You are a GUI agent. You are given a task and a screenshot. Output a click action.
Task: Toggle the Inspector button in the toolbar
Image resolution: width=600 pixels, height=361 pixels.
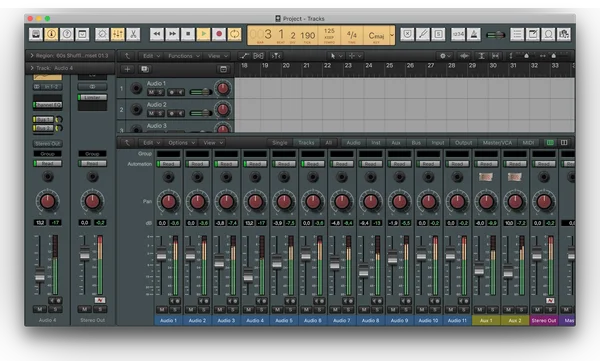(51, 34)
